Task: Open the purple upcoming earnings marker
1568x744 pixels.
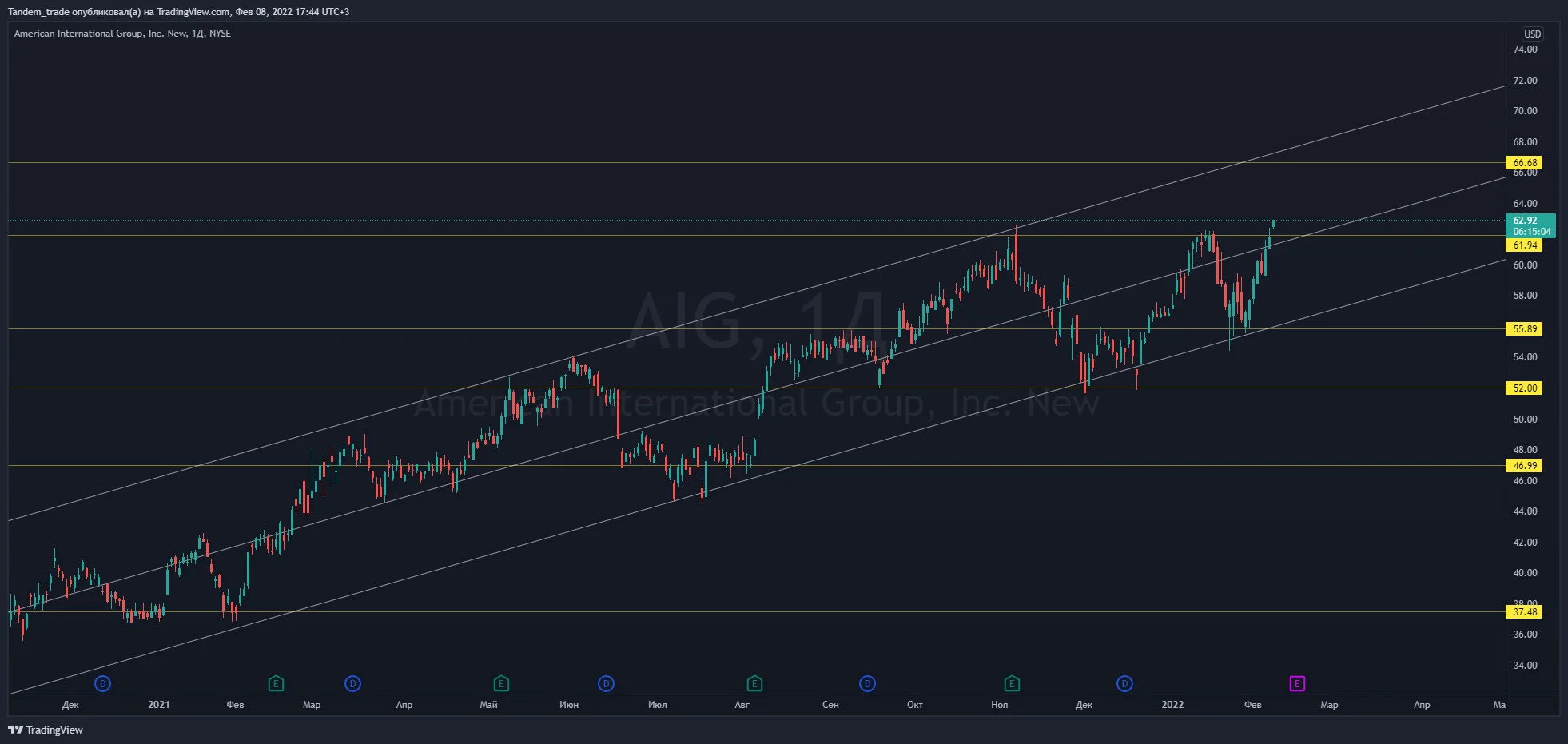Action: click(1297, 683)
